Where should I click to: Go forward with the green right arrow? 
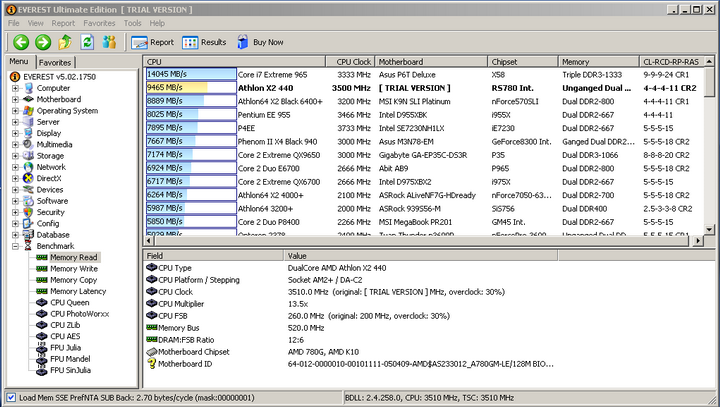(x=43, y=42)
